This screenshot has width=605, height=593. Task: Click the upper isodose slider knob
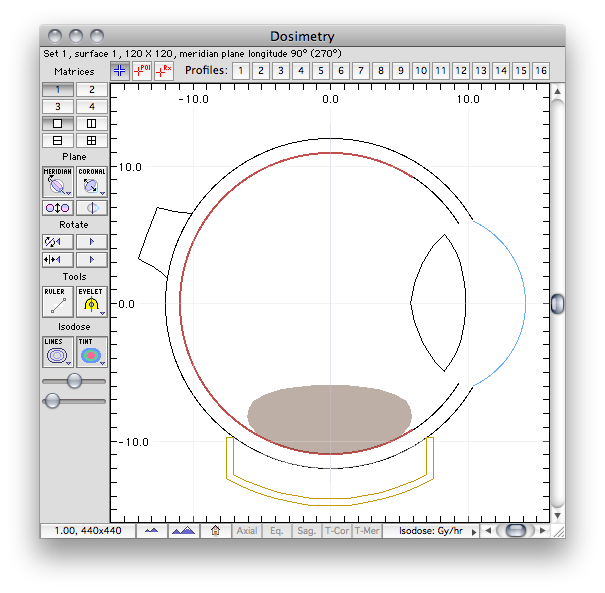click(74, 381)
